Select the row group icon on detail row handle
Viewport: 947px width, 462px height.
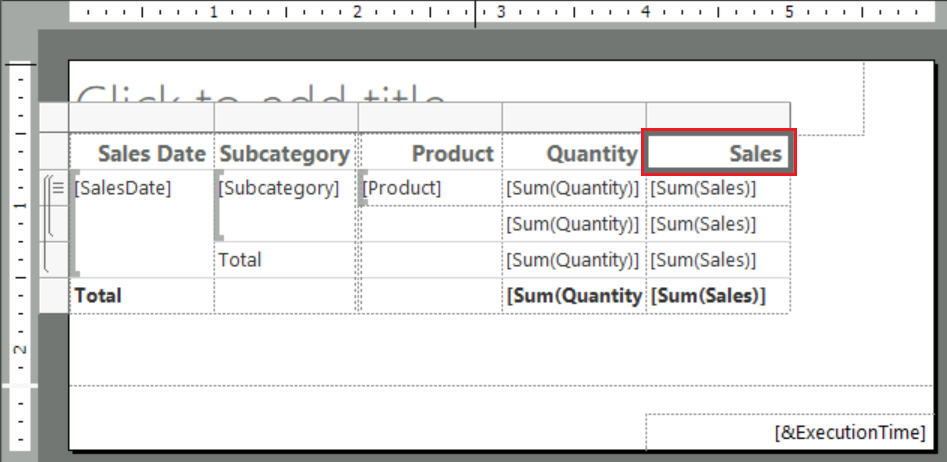pyautogui.click(x=57, y=187)
